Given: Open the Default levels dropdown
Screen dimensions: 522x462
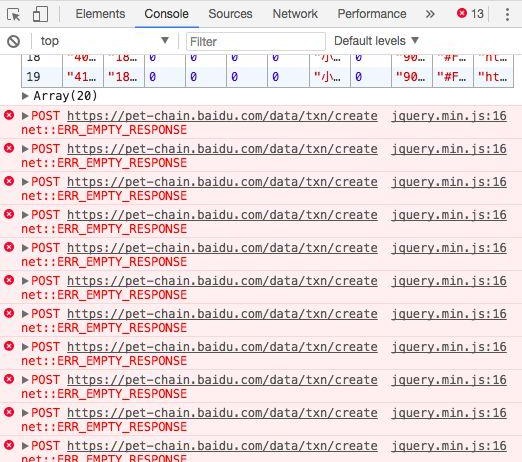Looking at the screenshot, I should tap(376, 41).
